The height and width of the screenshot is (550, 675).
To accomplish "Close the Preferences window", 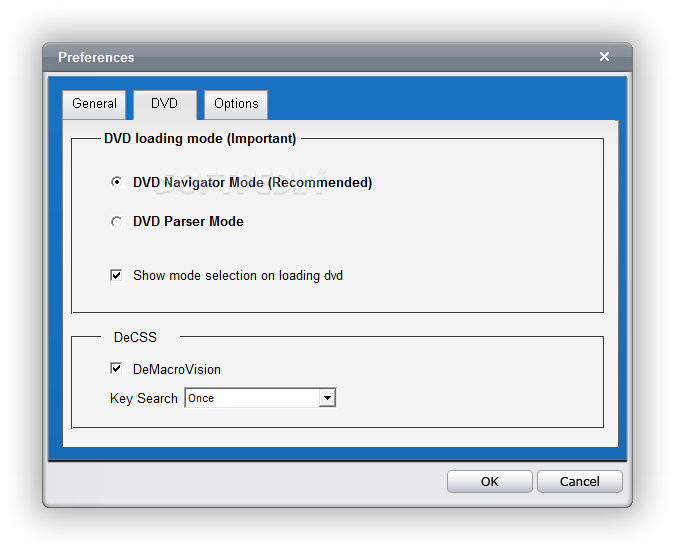I will [x=604, y=56].
